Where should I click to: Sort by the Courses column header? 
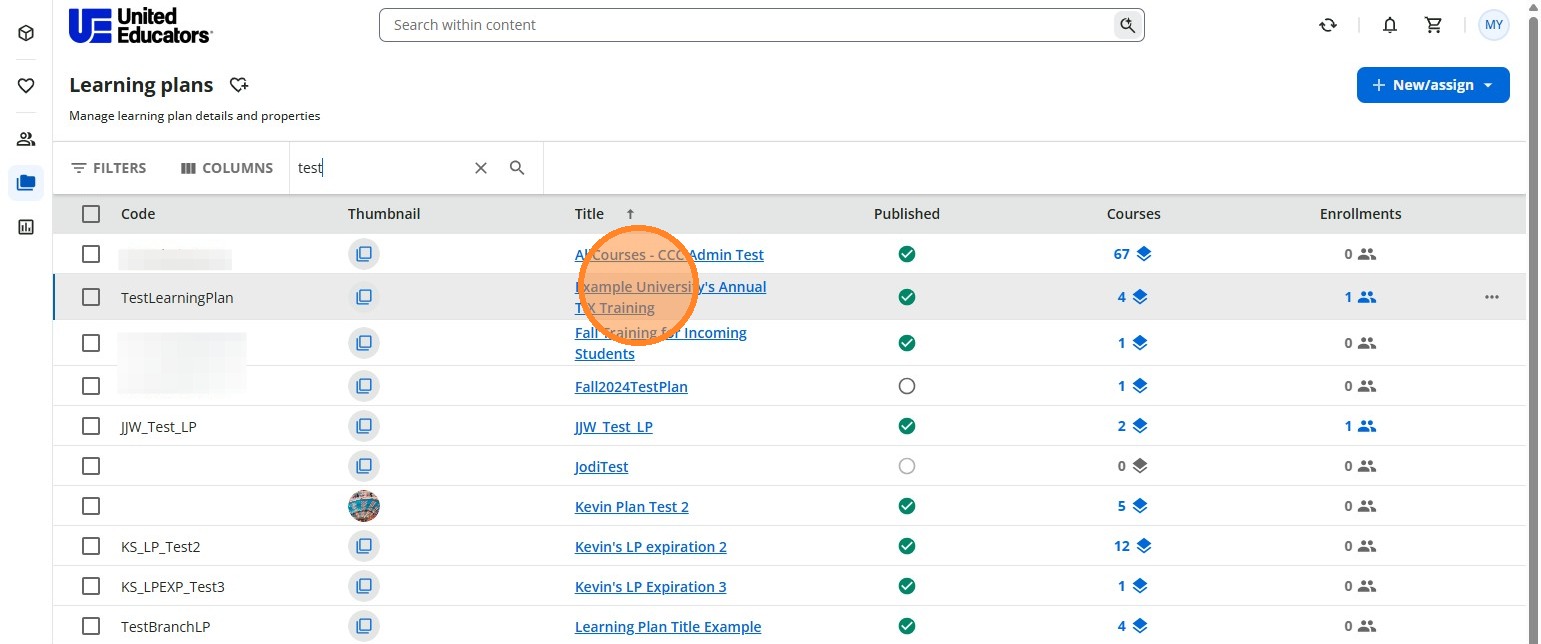(1134, 213)
